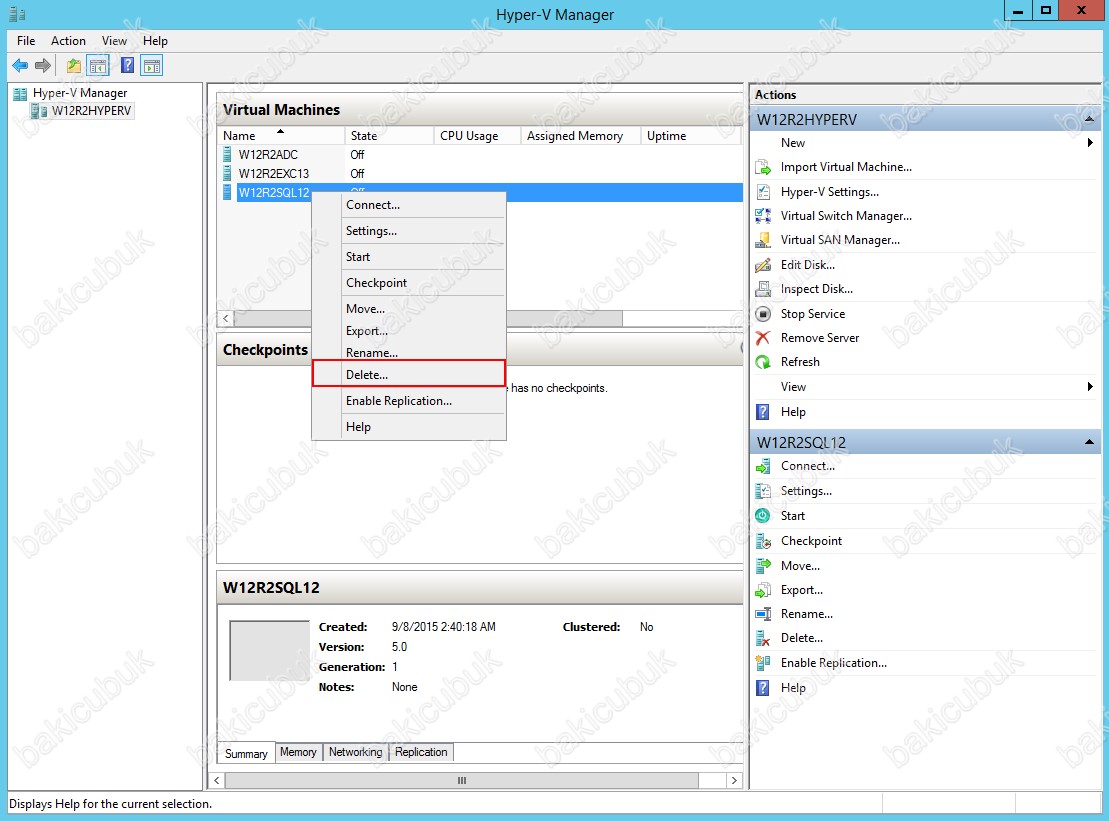The height and width of the screenshot is (821, 1109).
Task: Click the bottom scrollbar right arrow
Action: click(x=734, y=781)
